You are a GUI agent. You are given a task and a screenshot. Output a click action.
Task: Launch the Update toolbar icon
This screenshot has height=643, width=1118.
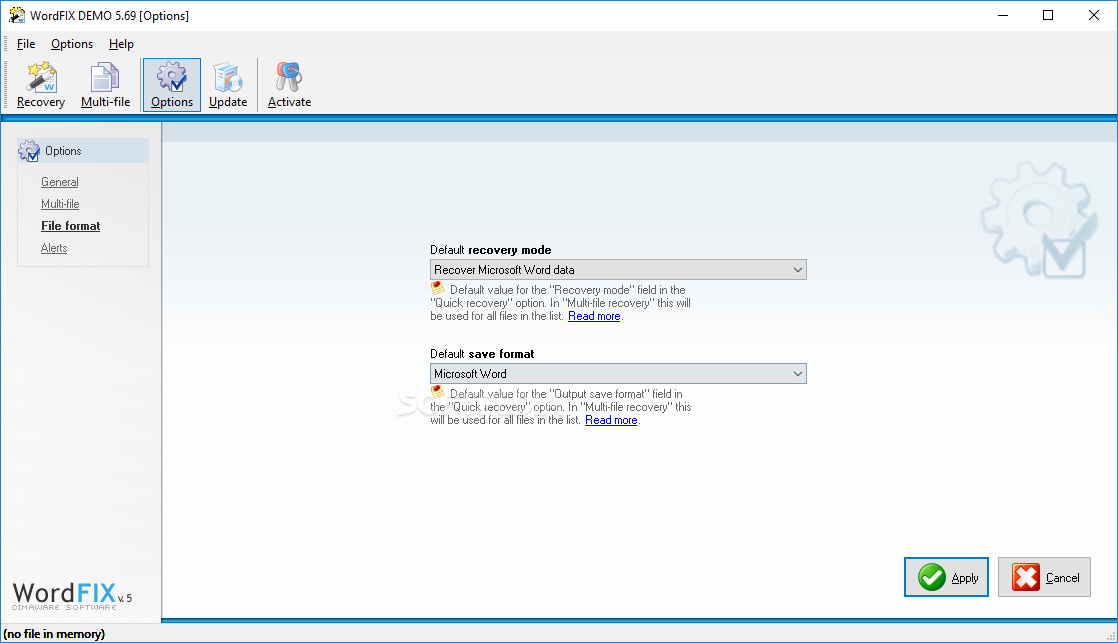click(x=228, y=85)
